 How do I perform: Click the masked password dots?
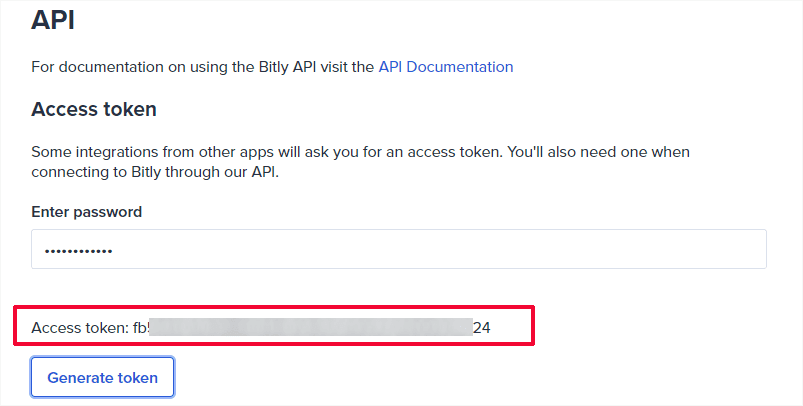click(x=78, y=251)
